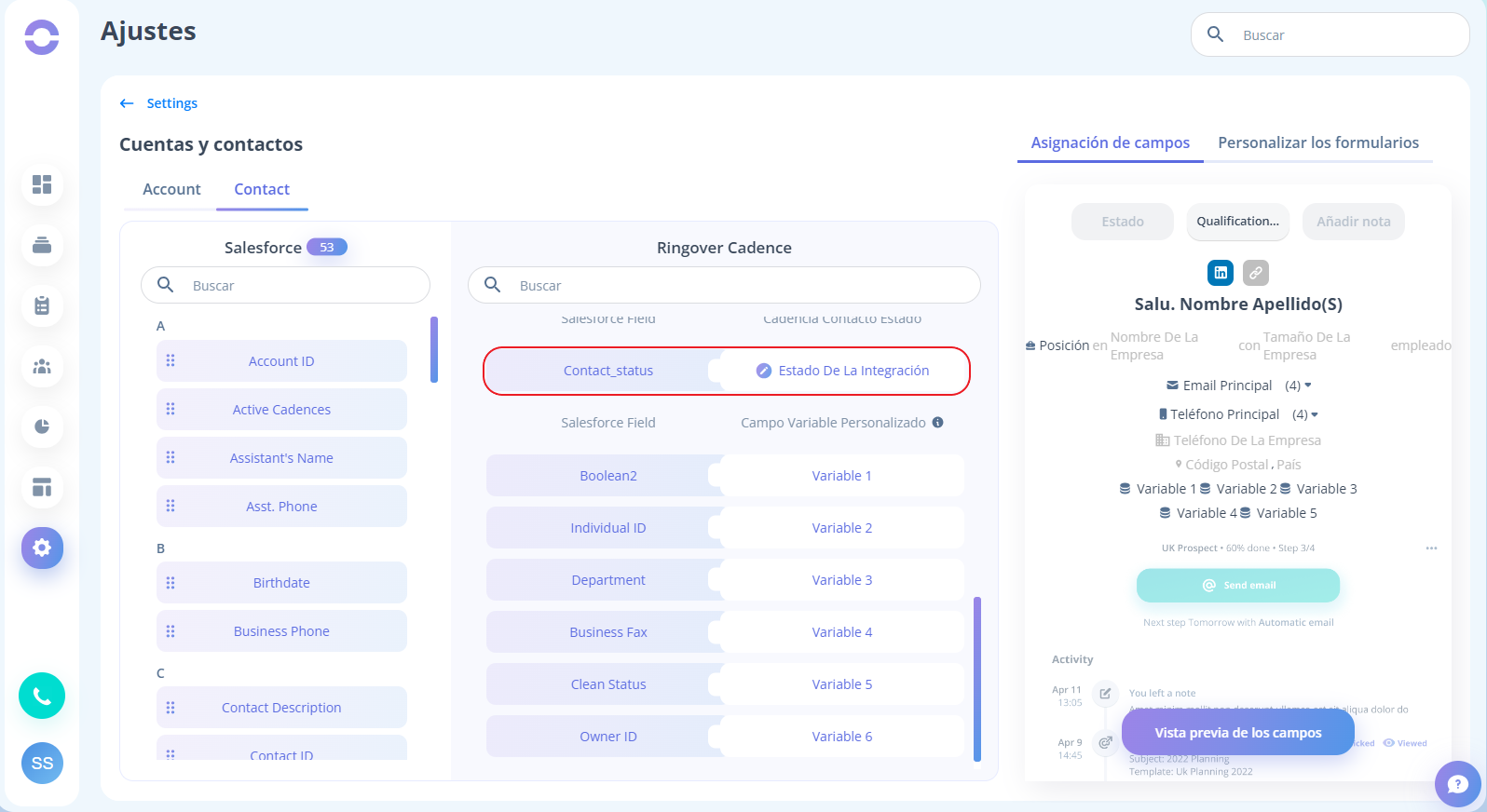
Task: Grab the drag handle of Contact Description
Action: pos(171,708)
